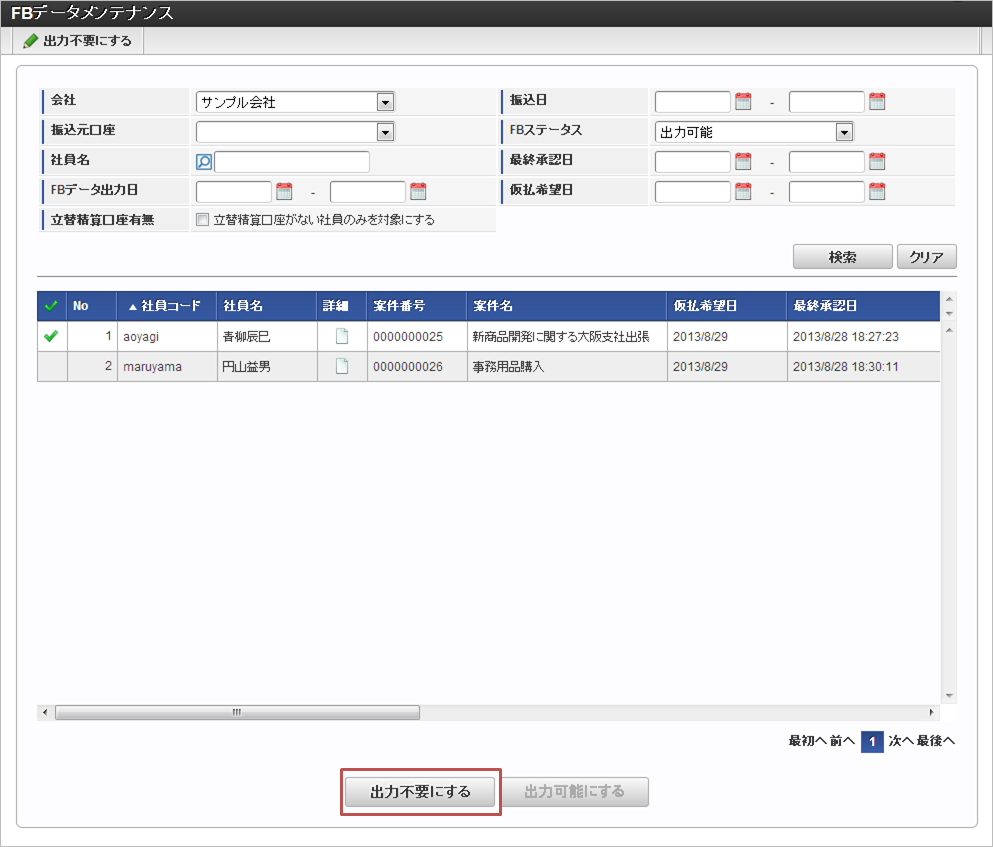Click the bottom 出力不要にする button
Screen dimensions: 993x847
tap(420, 792)
